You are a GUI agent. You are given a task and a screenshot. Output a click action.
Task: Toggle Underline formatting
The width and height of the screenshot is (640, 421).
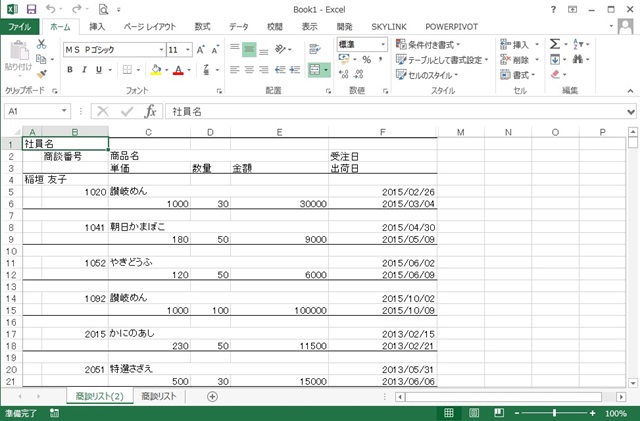(99, 70)
